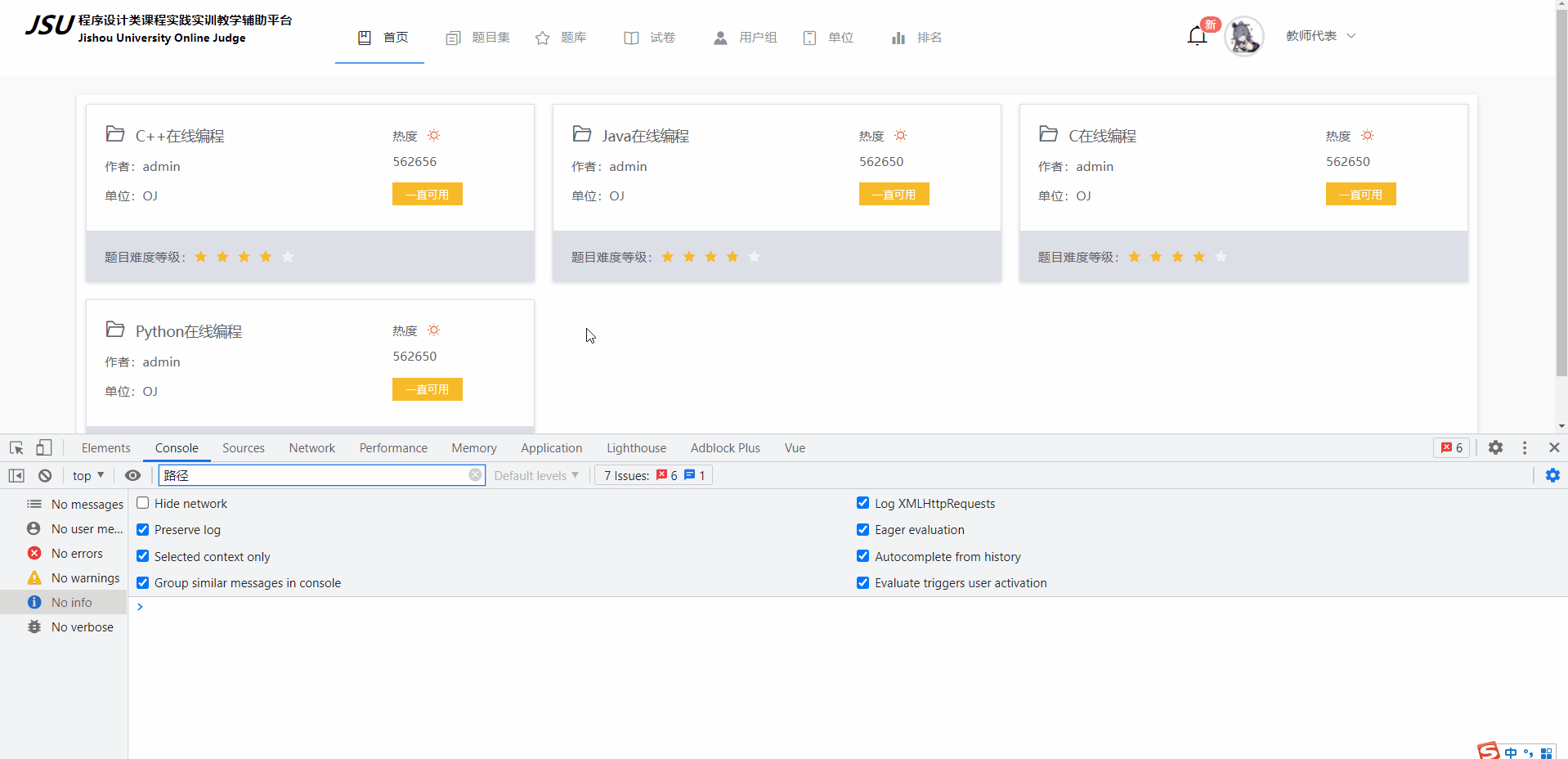Switch to the Elements panel

pyautogui.click(x=106, y=448)
